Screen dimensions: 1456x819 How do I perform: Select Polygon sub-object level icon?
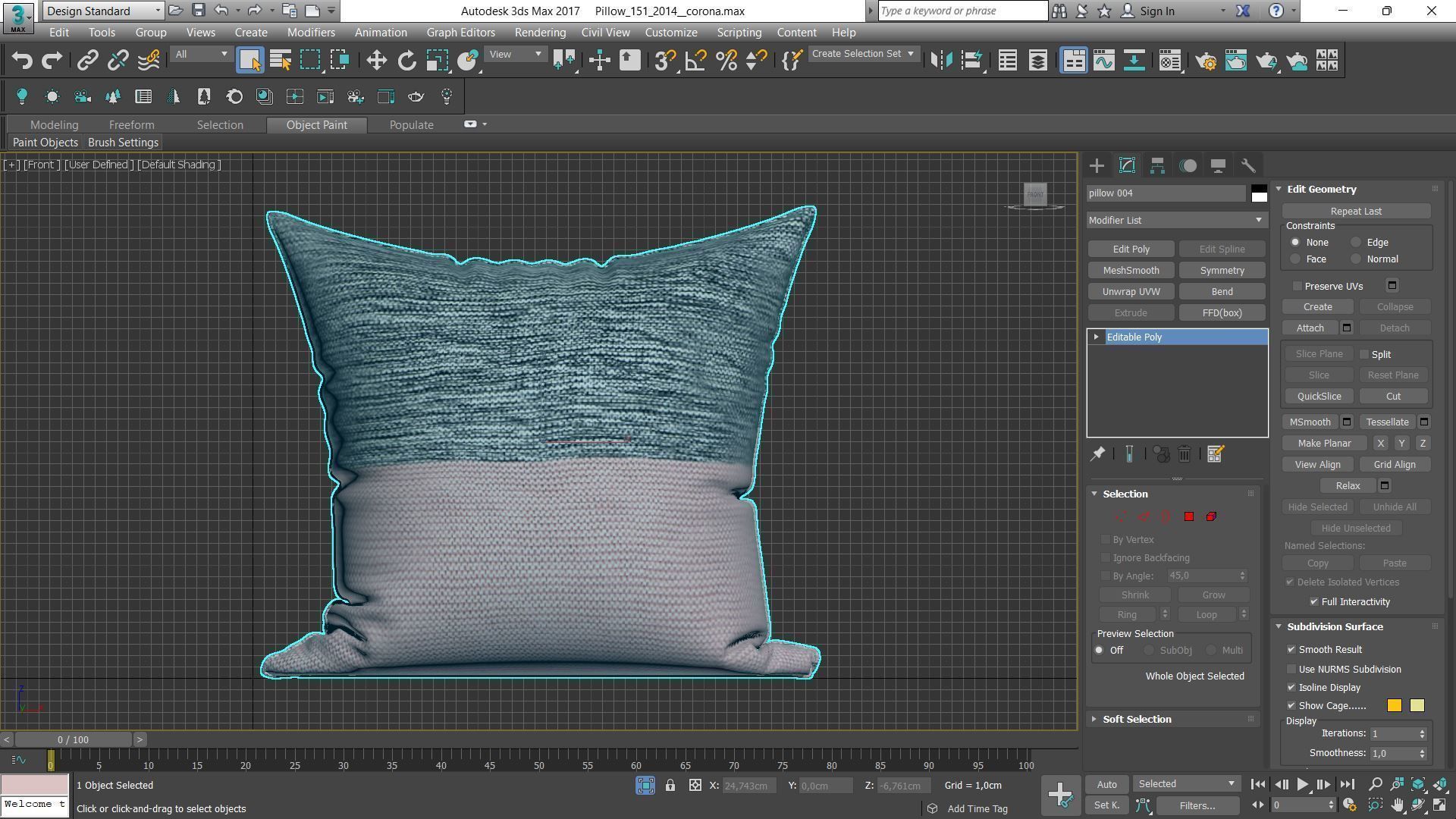(x=1188, y=516)
